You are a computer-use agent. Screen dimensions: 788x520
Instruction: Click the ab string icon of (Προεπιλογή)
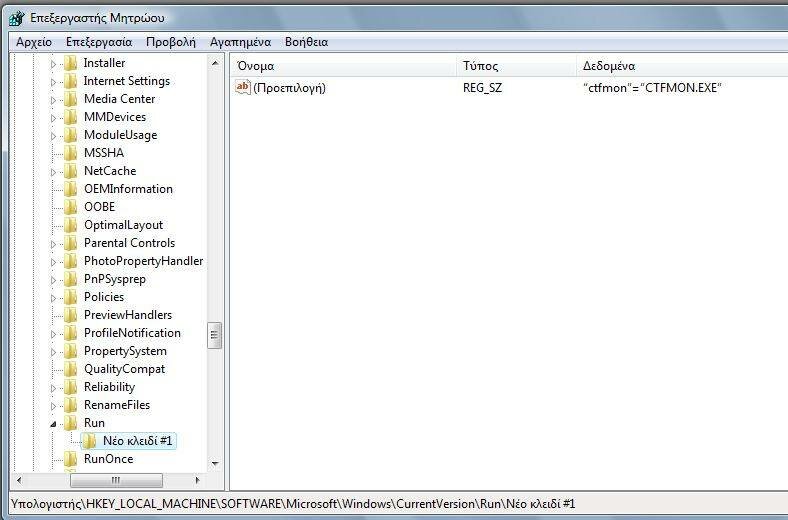coord(243,87)
